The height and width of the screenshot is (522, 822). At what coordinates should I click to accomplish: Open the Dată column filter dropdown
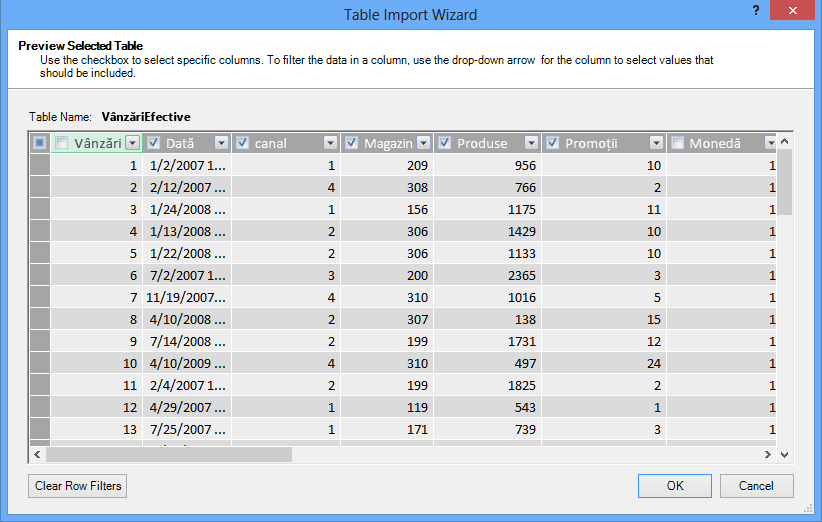pyautogui.click(x=222, y=143)
